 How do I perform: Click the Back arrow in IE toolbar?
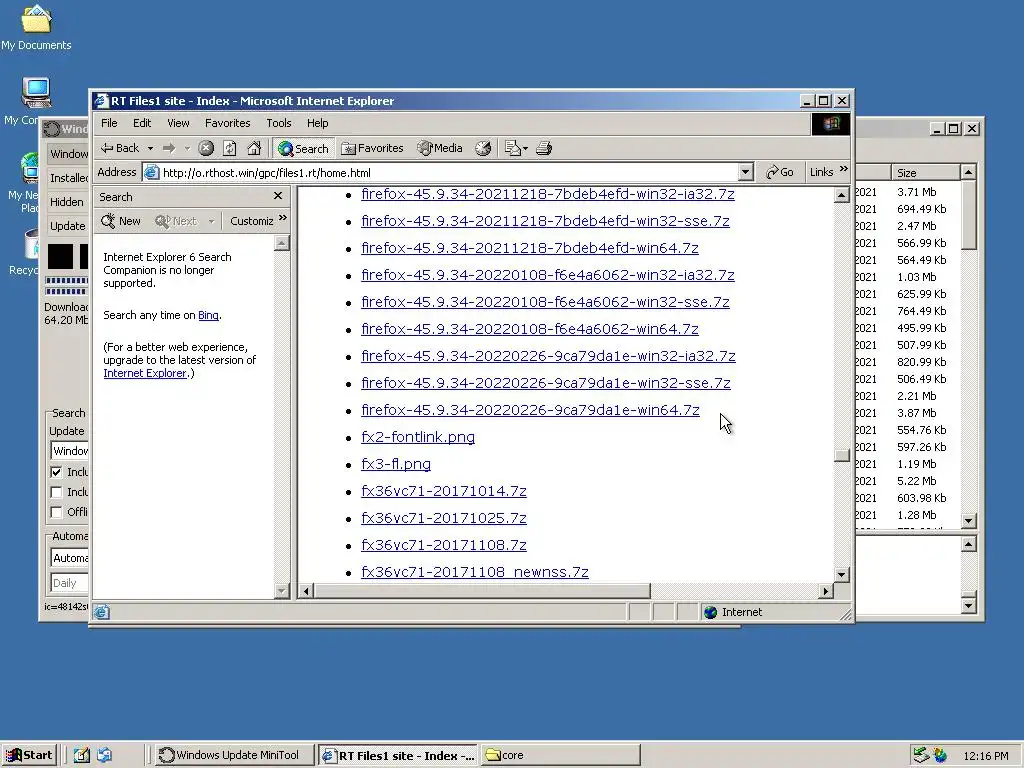click(119, 148)
